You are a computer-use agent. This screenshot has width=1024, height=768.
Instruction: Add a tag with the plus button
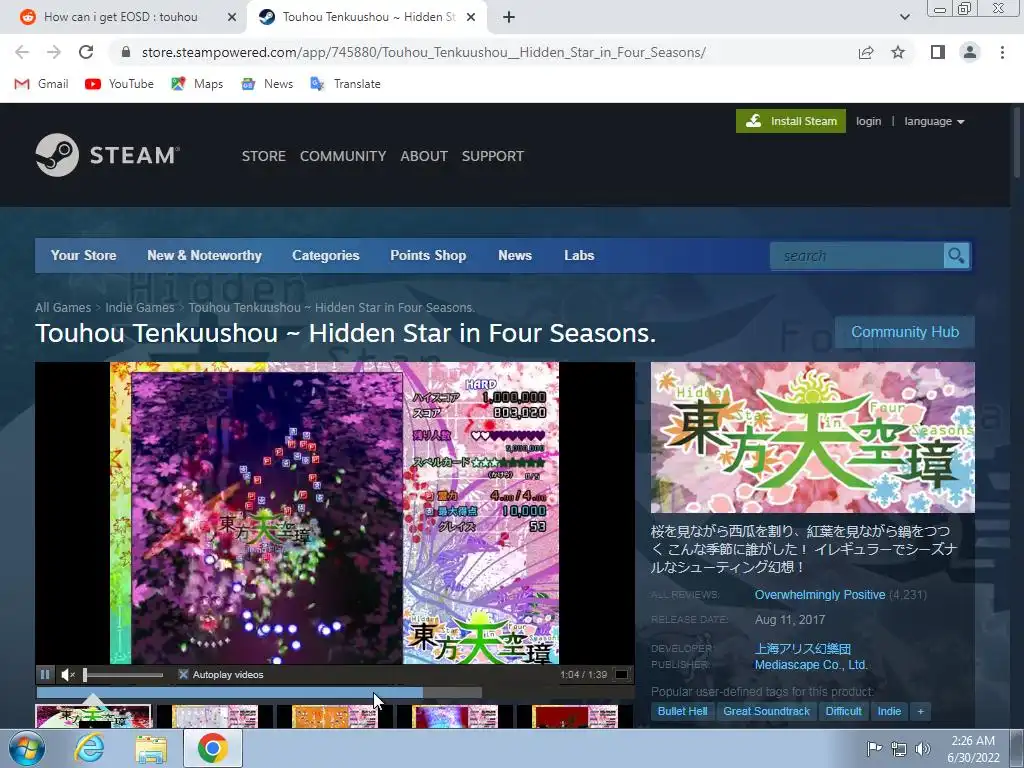click(x=921, y=711)
